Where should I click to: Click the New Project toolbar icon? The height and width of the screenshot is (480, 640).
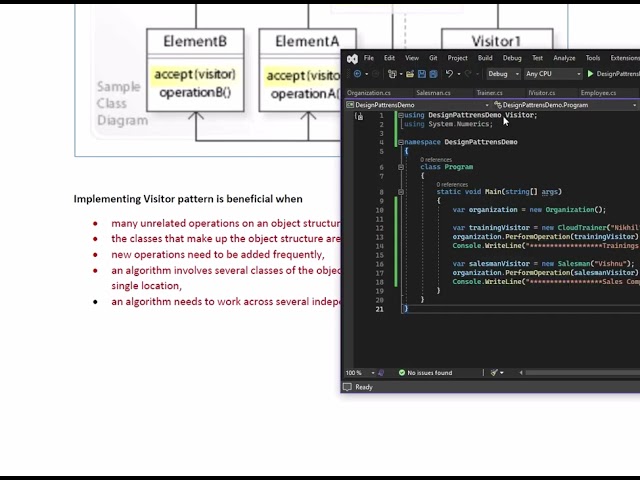click(x=392, y=74)
